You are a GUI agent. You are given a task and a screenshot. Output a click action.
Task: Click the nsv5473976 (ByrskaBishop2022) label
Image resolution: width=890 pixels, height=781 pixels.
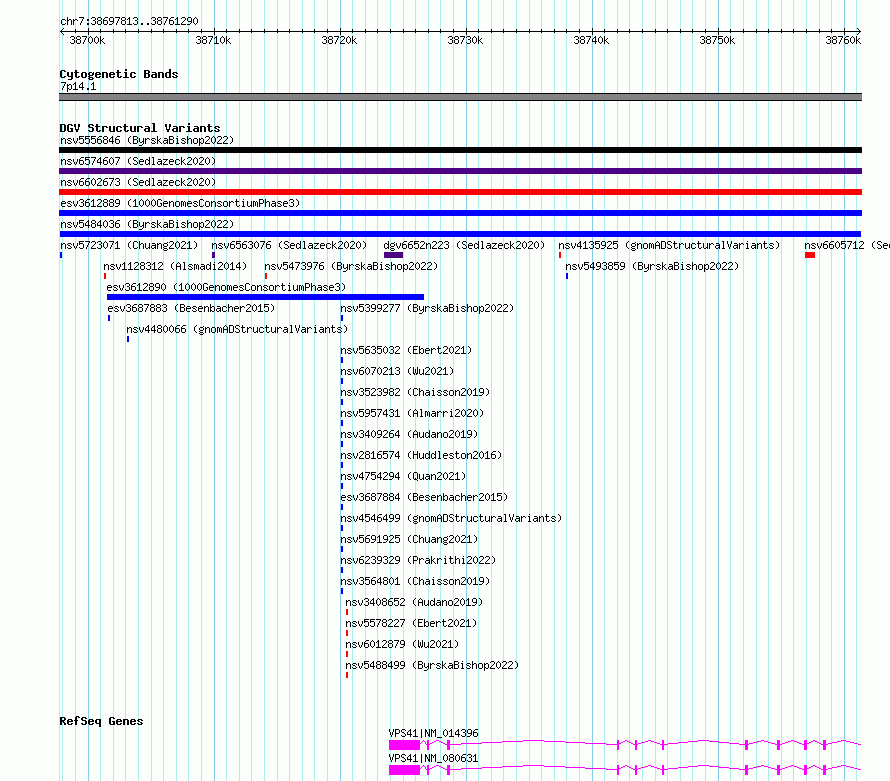pyautogui.click(x=351, y=266)
